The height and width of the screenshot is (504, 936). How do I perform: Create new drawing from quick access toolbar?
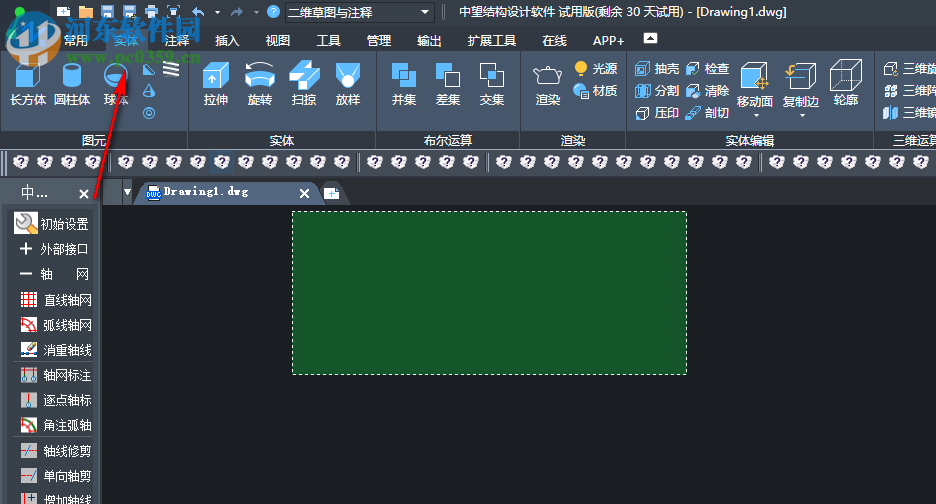click(63, 11)
